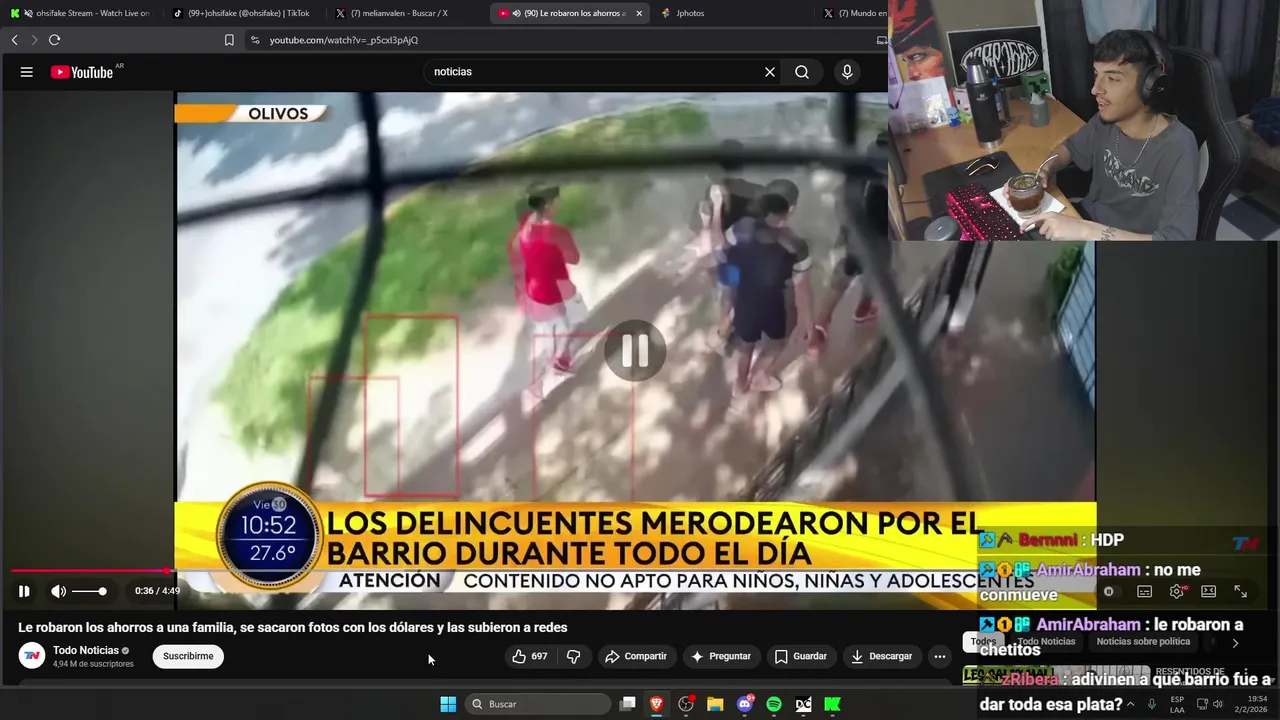1280x720 pixels.
Task: Enter full screen mode
Action: click(1240, 591)
